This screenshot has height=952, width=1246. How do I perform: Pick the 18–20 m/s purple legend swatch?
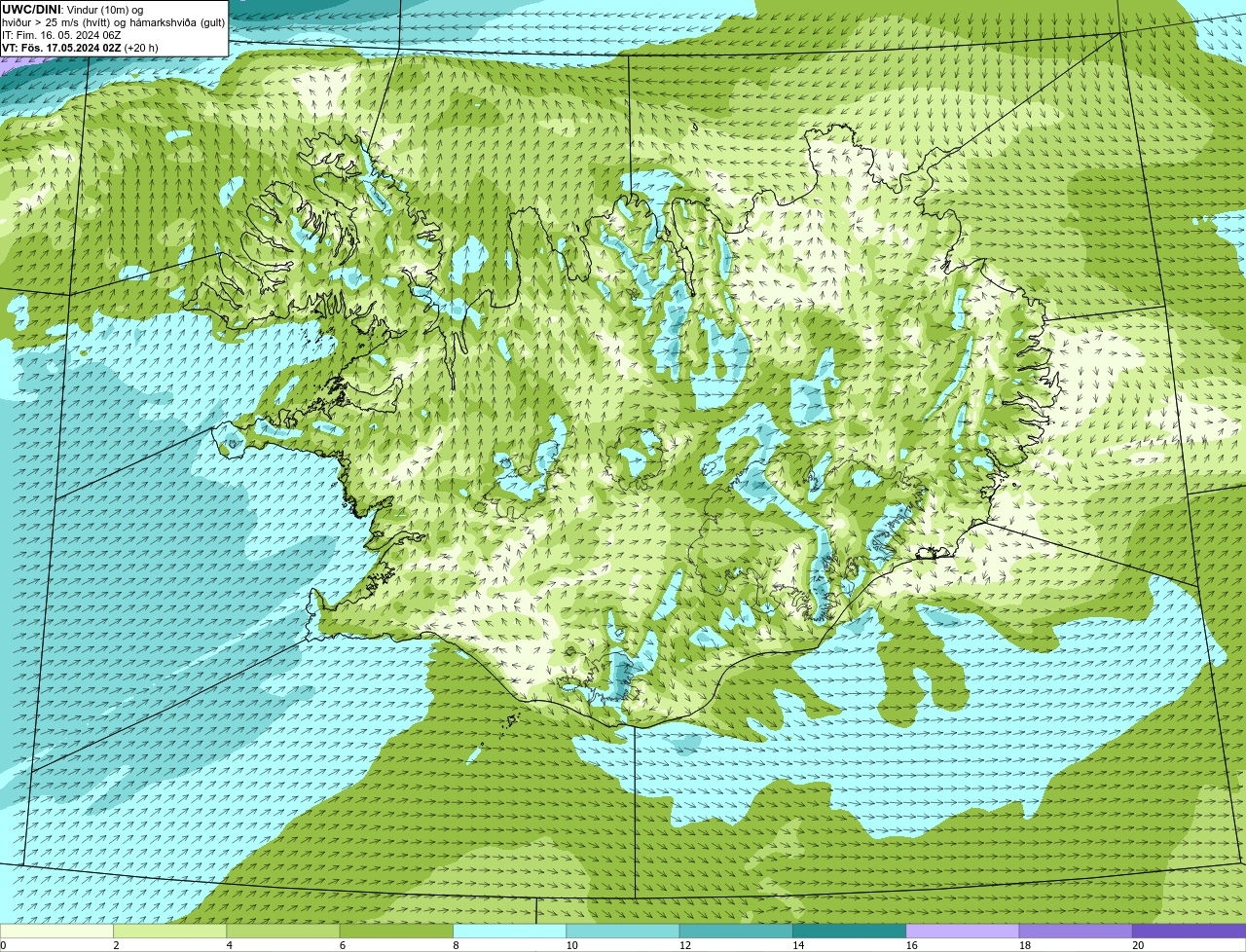point(1076,931)
